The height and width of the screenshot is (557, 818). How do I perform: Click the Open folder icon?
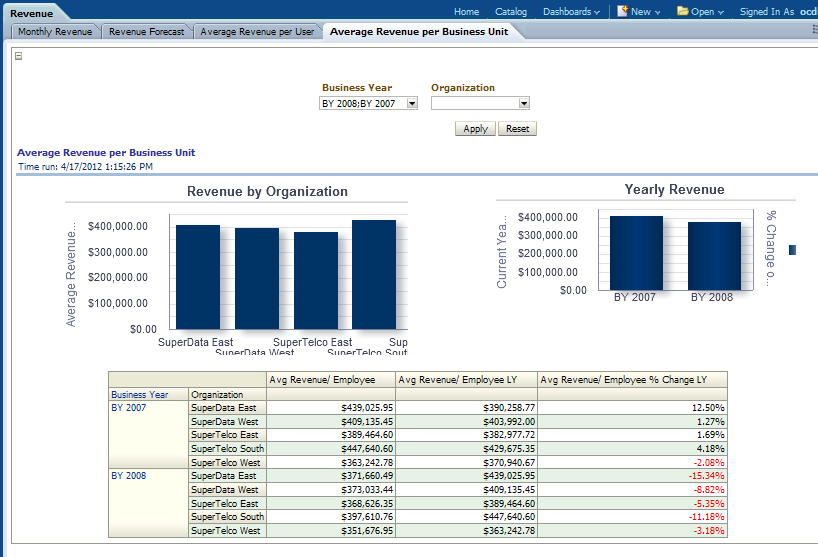click(x=683, y=12)
